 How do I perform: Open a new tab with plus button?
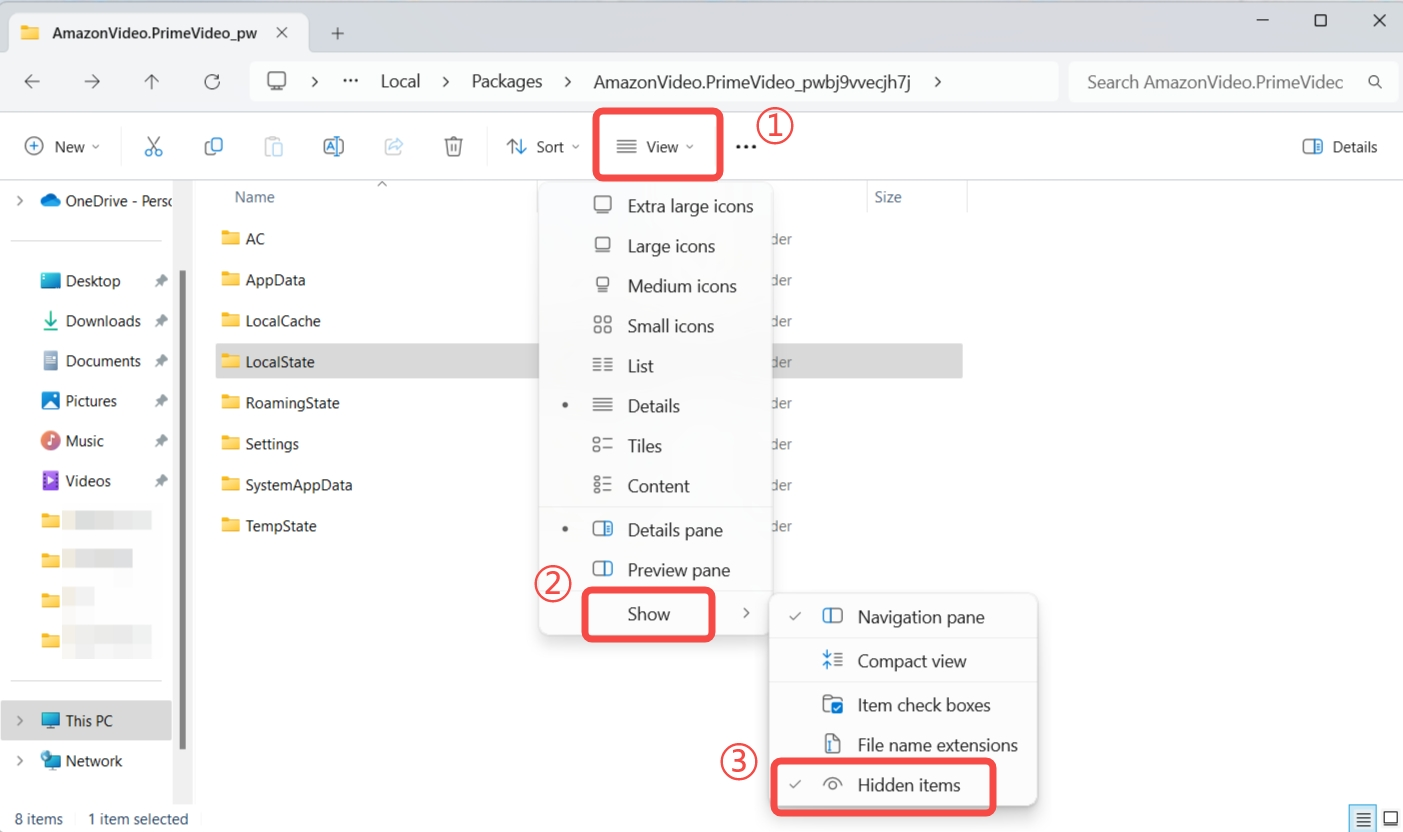point(337,33)
